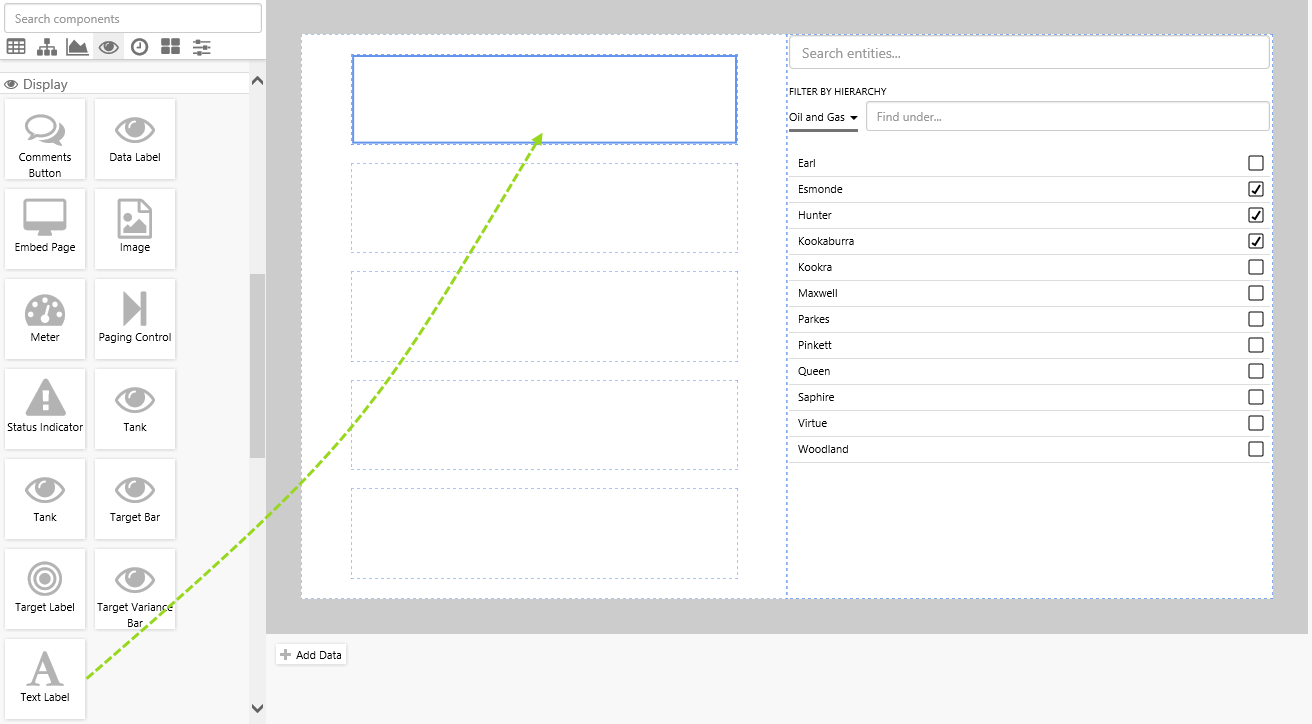Focus the Search components field
1312x724 pixels.
133,18
